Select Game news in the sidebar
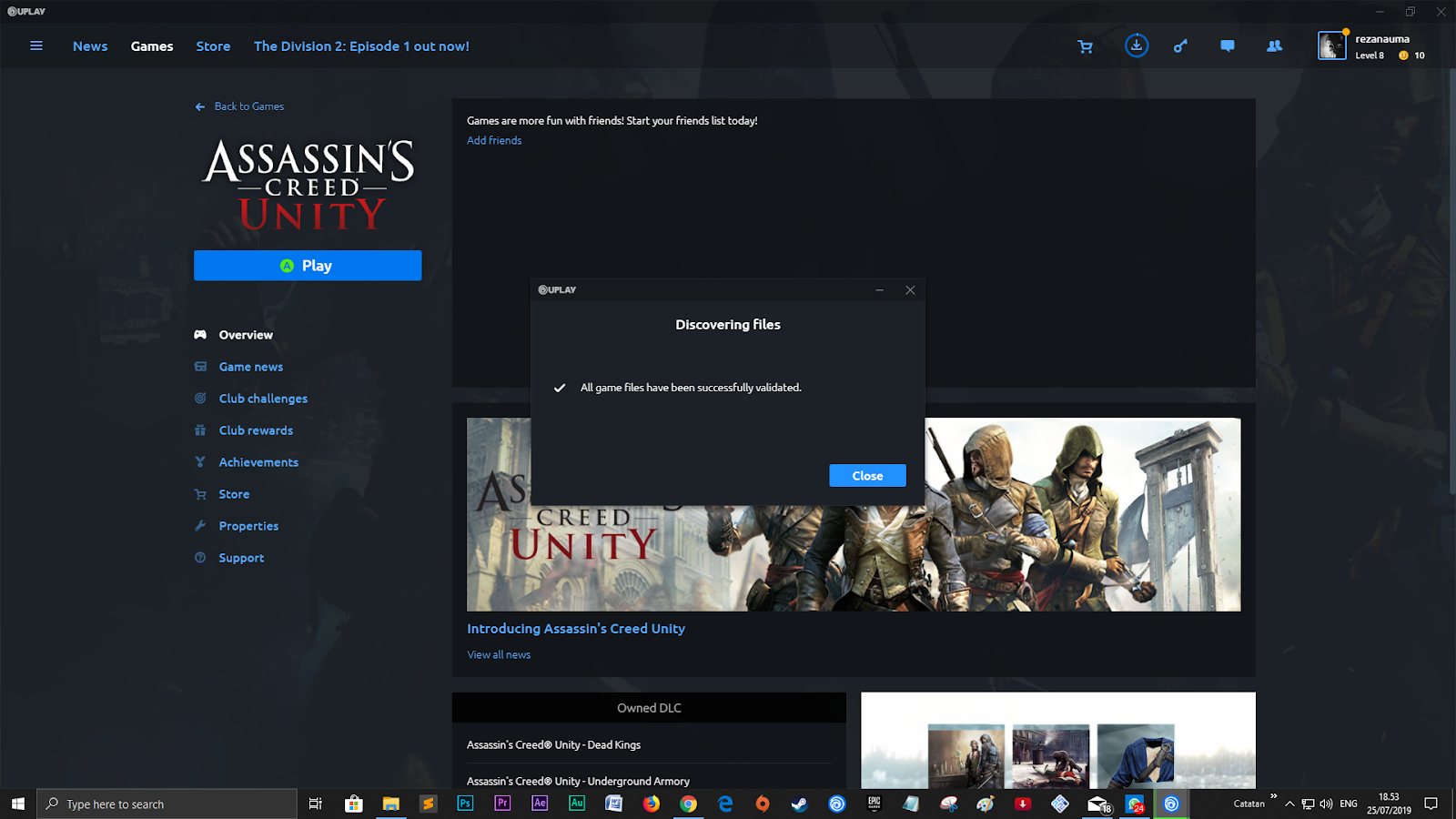The image size is (1456, 819). click(x=251, y=367)
